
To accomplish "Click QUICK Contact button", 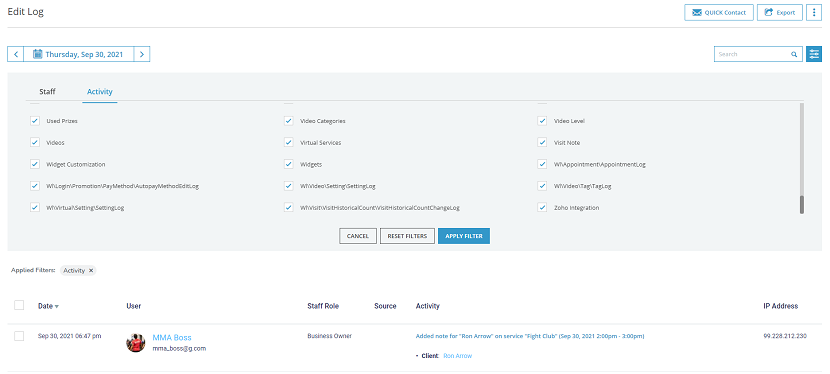I will tap(719, 13).
